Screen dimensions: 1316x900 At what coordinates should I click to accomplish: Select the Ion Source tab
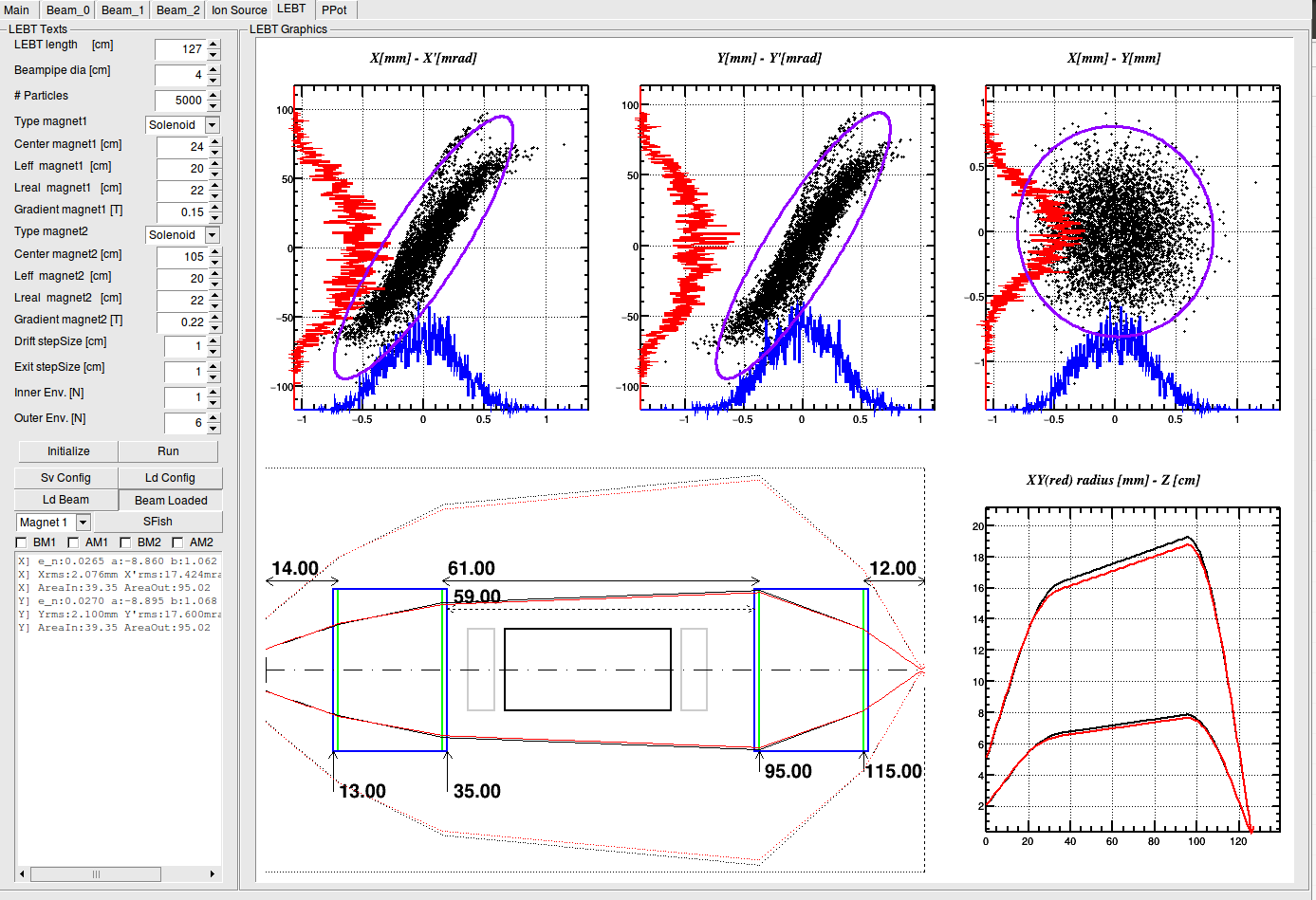pyautogui.click(x=239, y=9)
